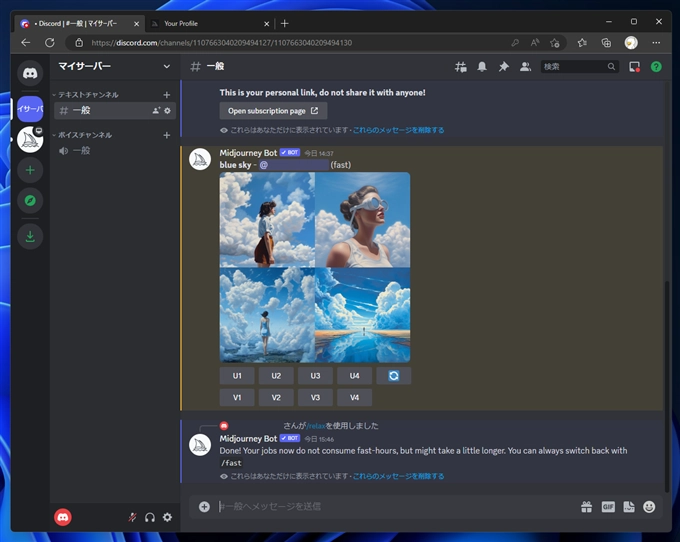The width and height of the screenshot is (680, 542).
Task: Click upper delete-these-messages link
Action: click(398, 130)
